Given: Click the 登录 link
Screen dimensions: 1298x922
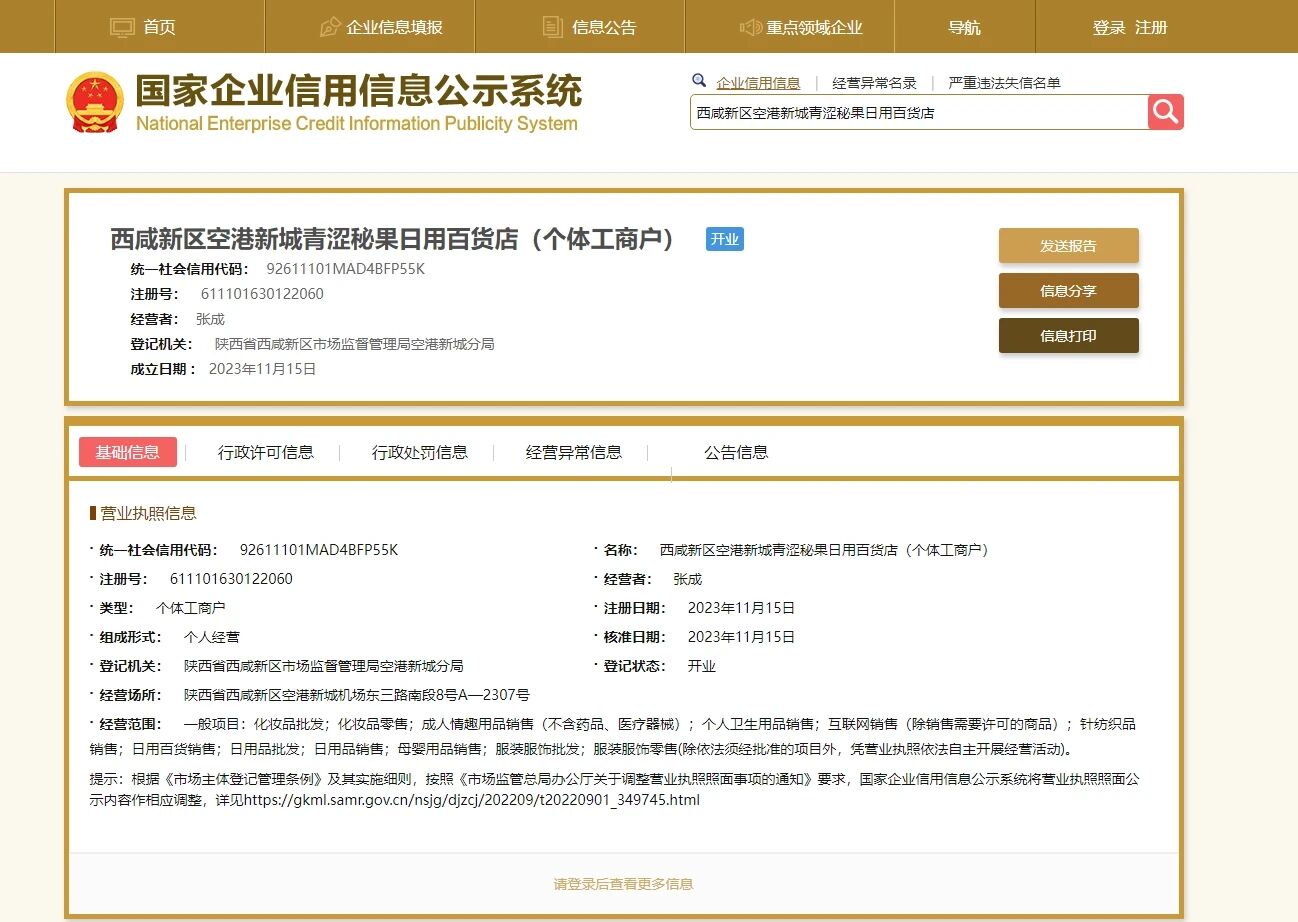Looking at the screenshot, I should click(1109, 27).
